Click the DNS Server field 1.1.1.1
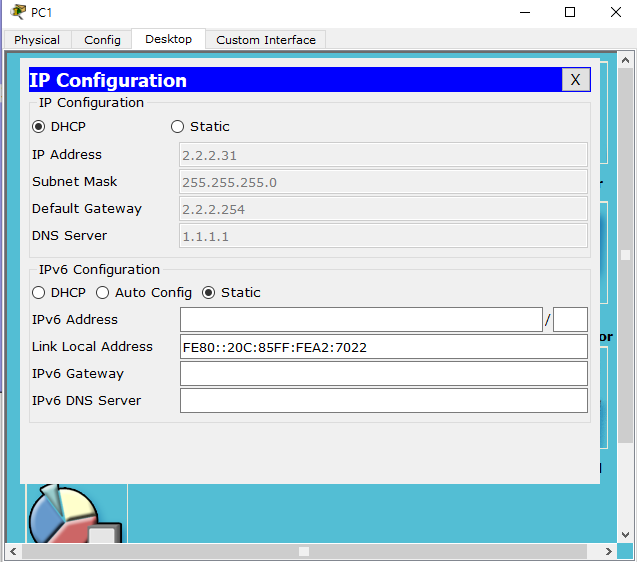Image resolution: width=637 pixels, height=562 pixels. (x=383, y=236)
